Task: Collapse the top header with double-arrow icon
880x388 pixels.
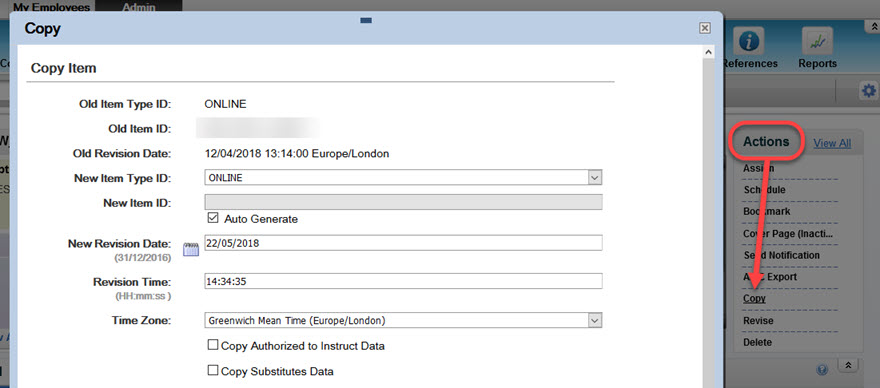Action: [873, 27]
